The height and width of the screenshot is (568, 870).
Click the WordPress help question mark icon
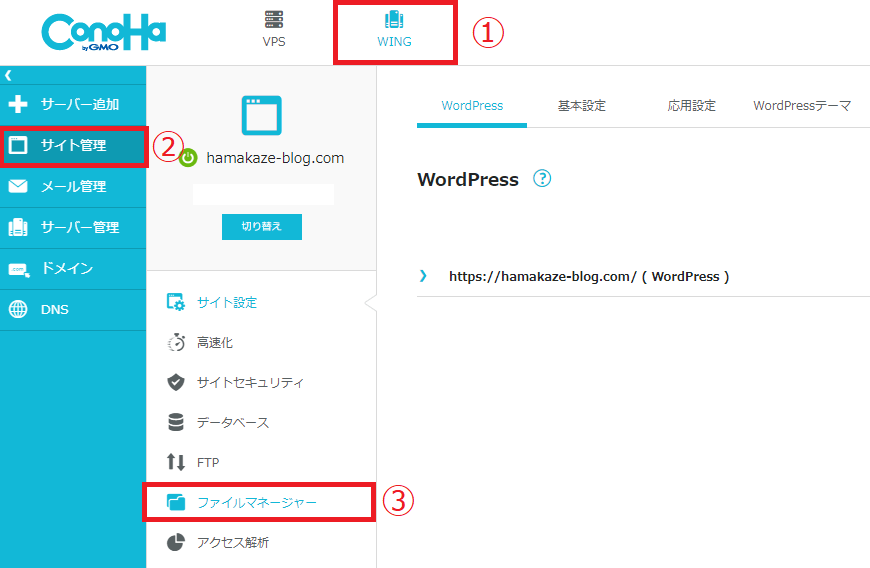[542, 179]
